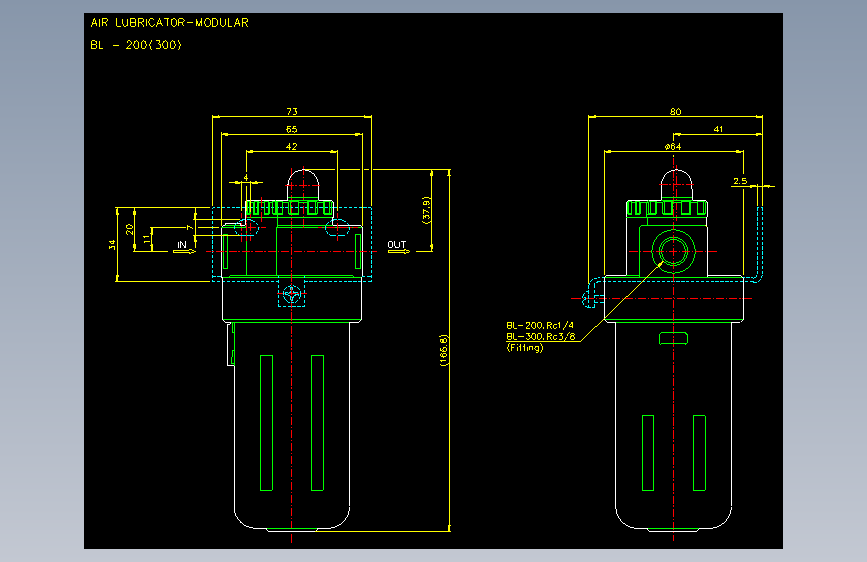This screenshot has width=867, height=562.
Task: Click the IN port label
Action: 182,244
